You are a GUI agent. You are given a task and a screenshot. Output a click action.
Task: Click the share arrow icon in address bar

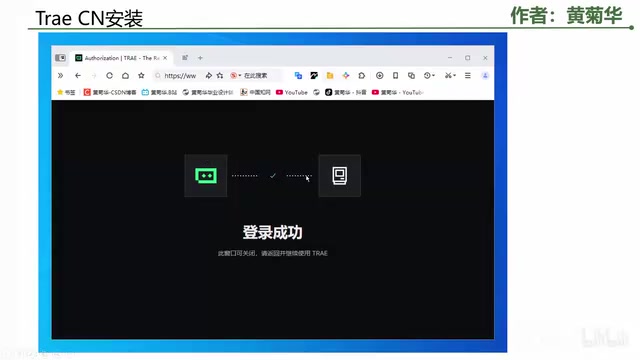pos(209,76)
